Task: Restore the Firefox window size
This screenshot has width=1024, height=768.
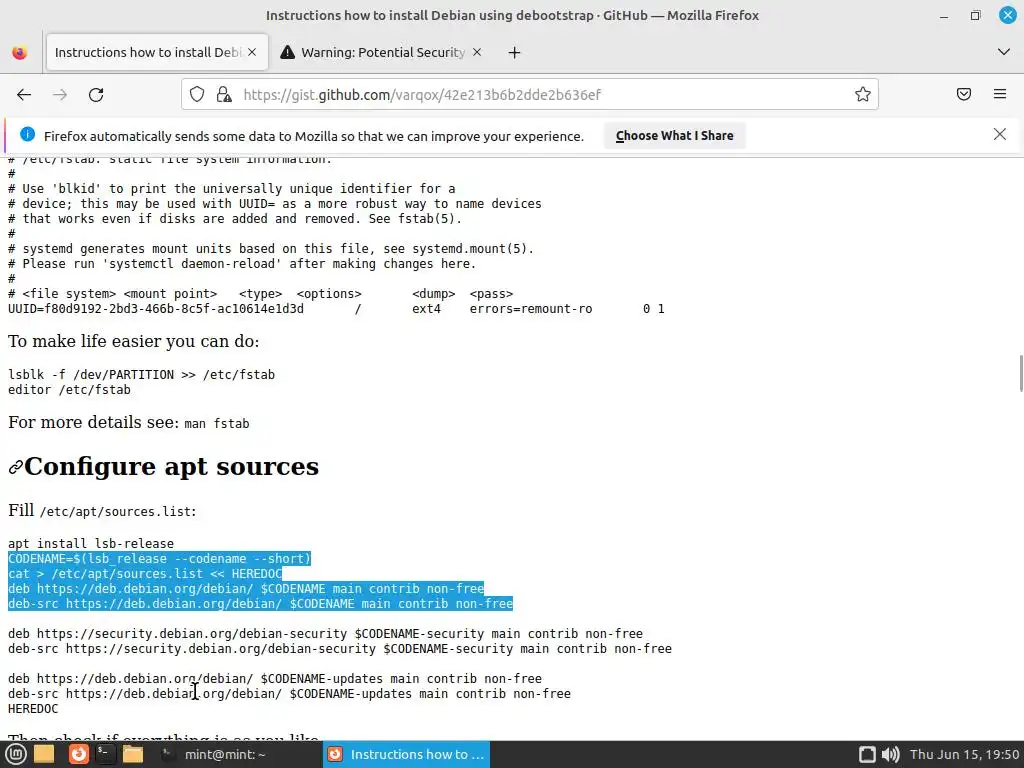Action: 976,16
